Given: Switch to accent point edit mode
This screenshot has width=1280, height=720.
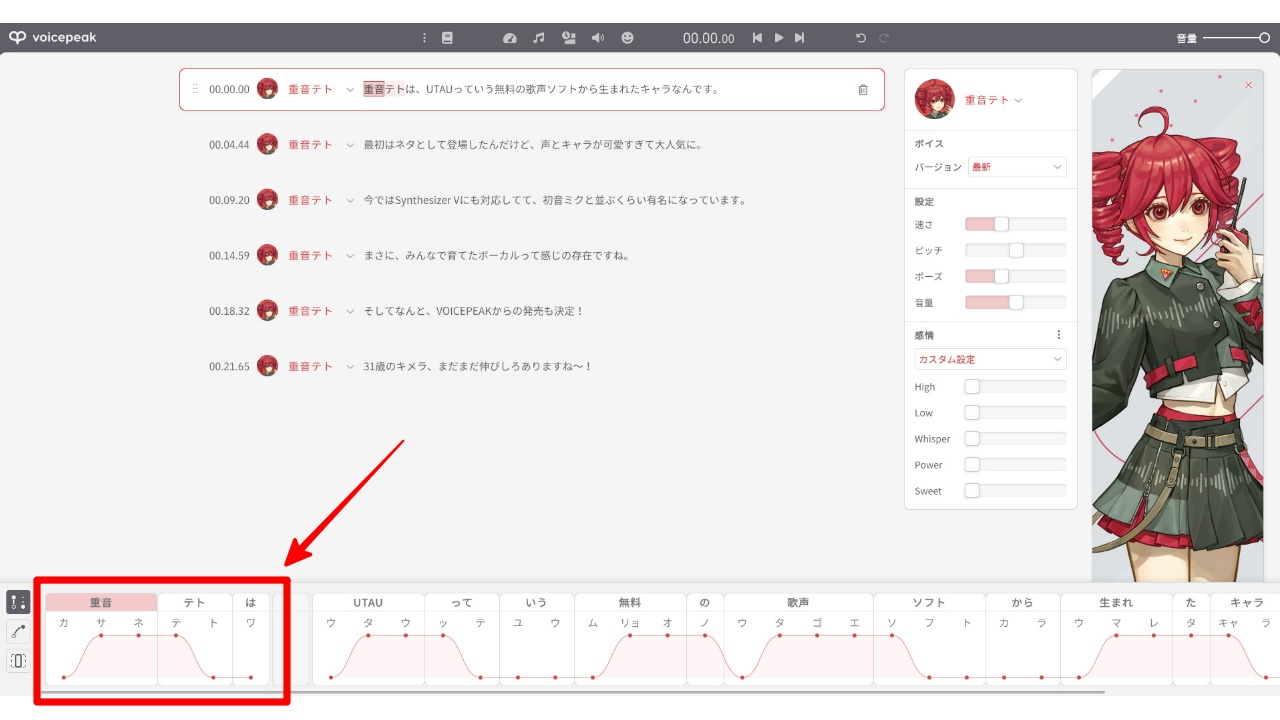Looking at the screenshot, I should (x=18, y=602).
